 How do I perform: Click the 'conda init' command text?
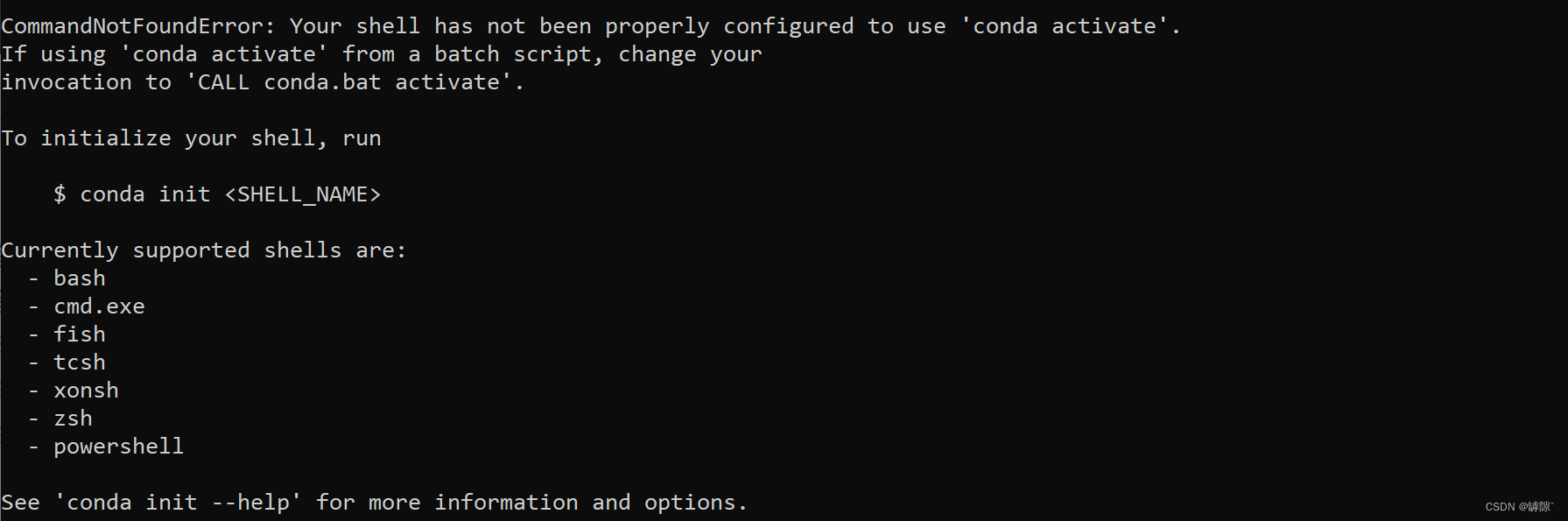pos(145,194)
